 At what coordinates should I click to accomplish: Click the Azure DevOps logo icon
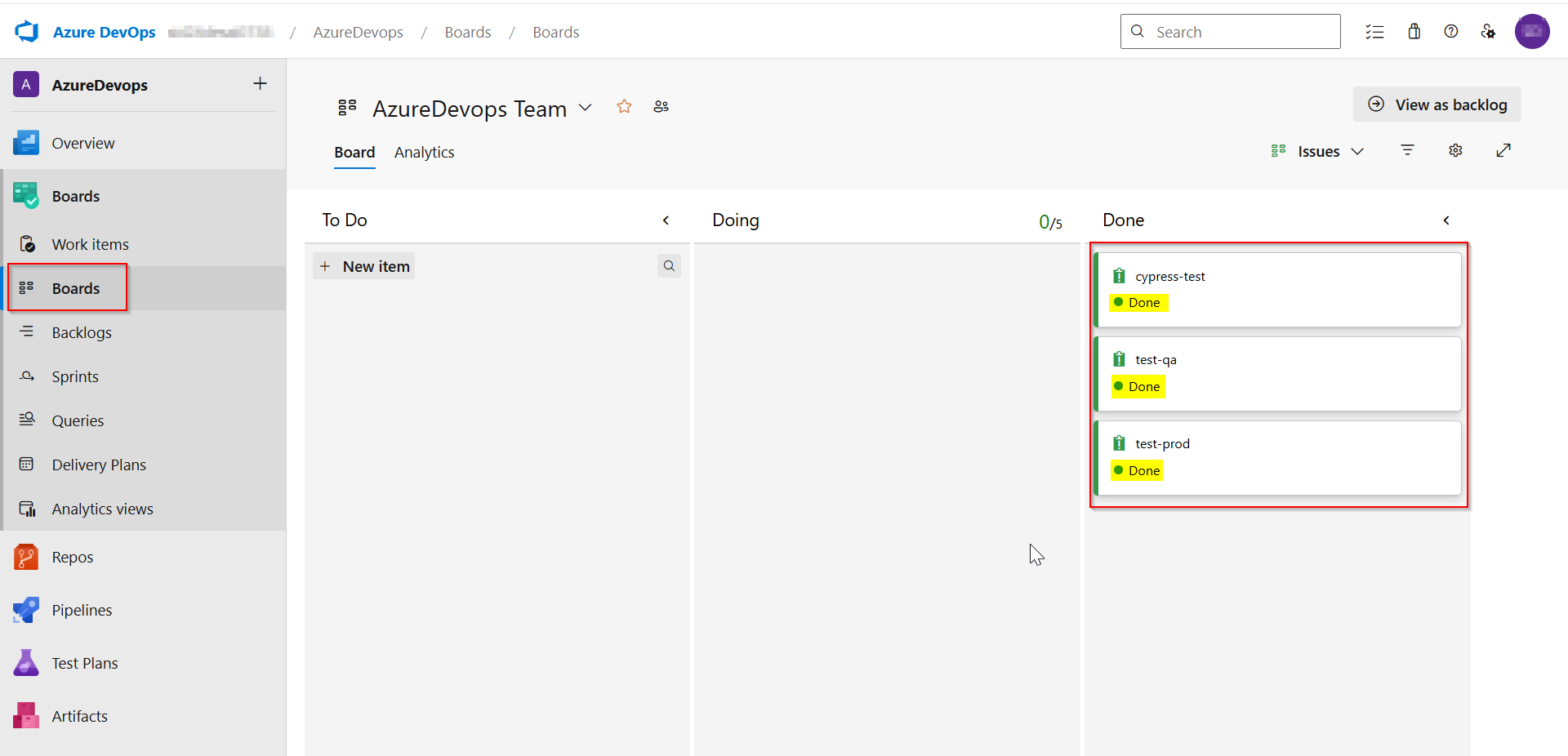(27, 32)
